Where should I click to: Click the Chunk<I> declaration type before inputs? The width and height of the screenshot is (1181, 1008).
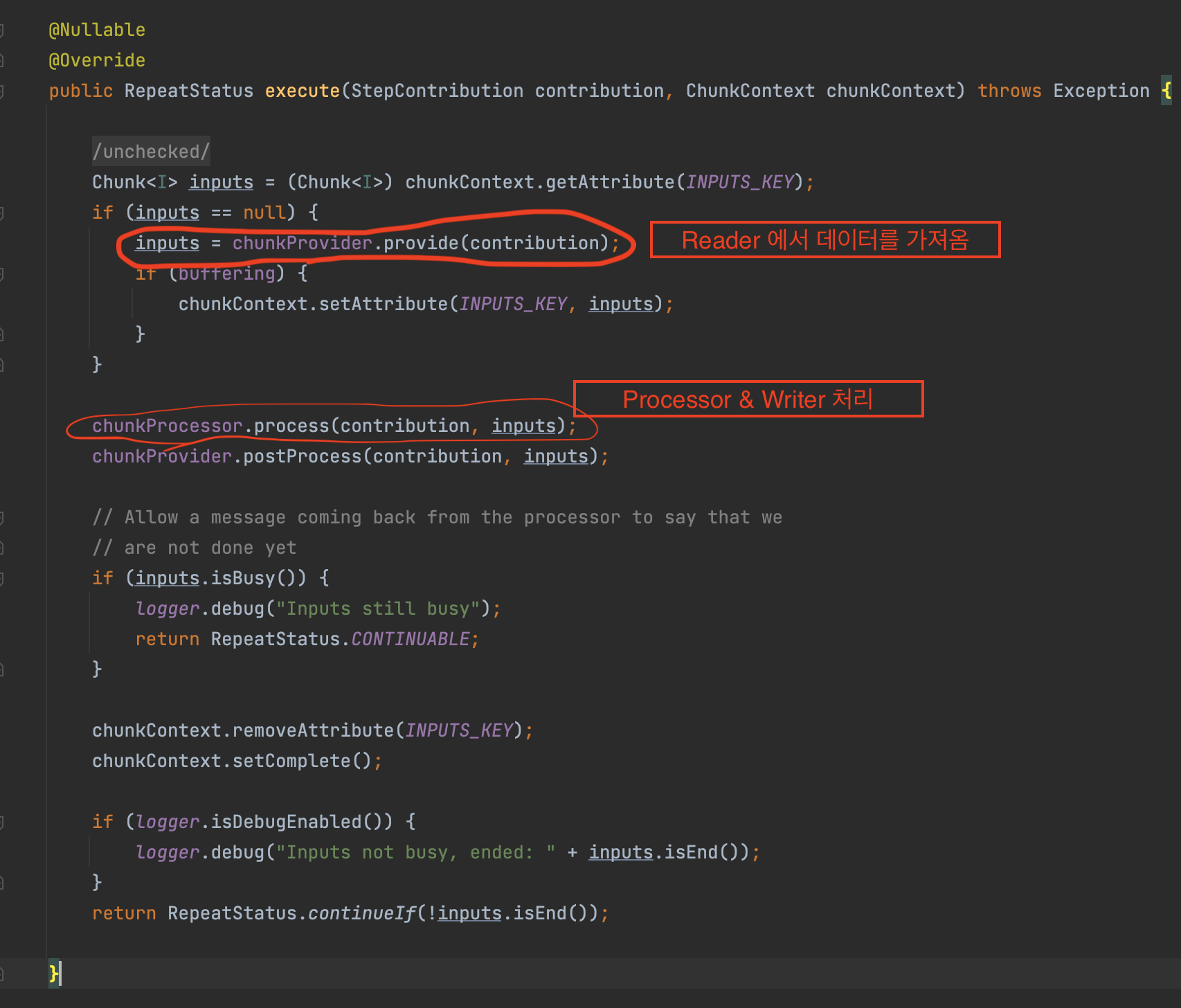tap(135, 182)
